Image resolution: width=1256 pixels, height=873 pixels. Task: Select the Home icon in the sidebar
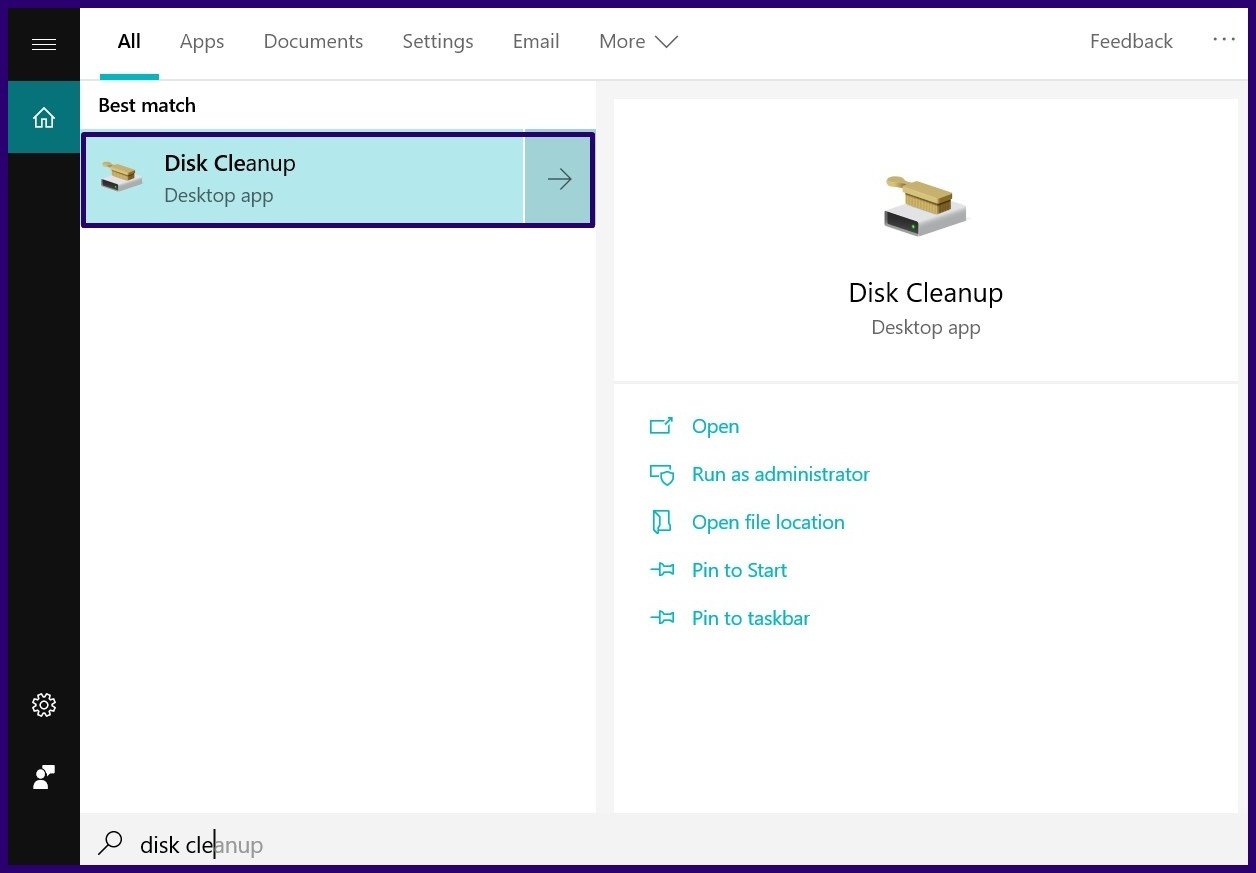tap(44, 118)
